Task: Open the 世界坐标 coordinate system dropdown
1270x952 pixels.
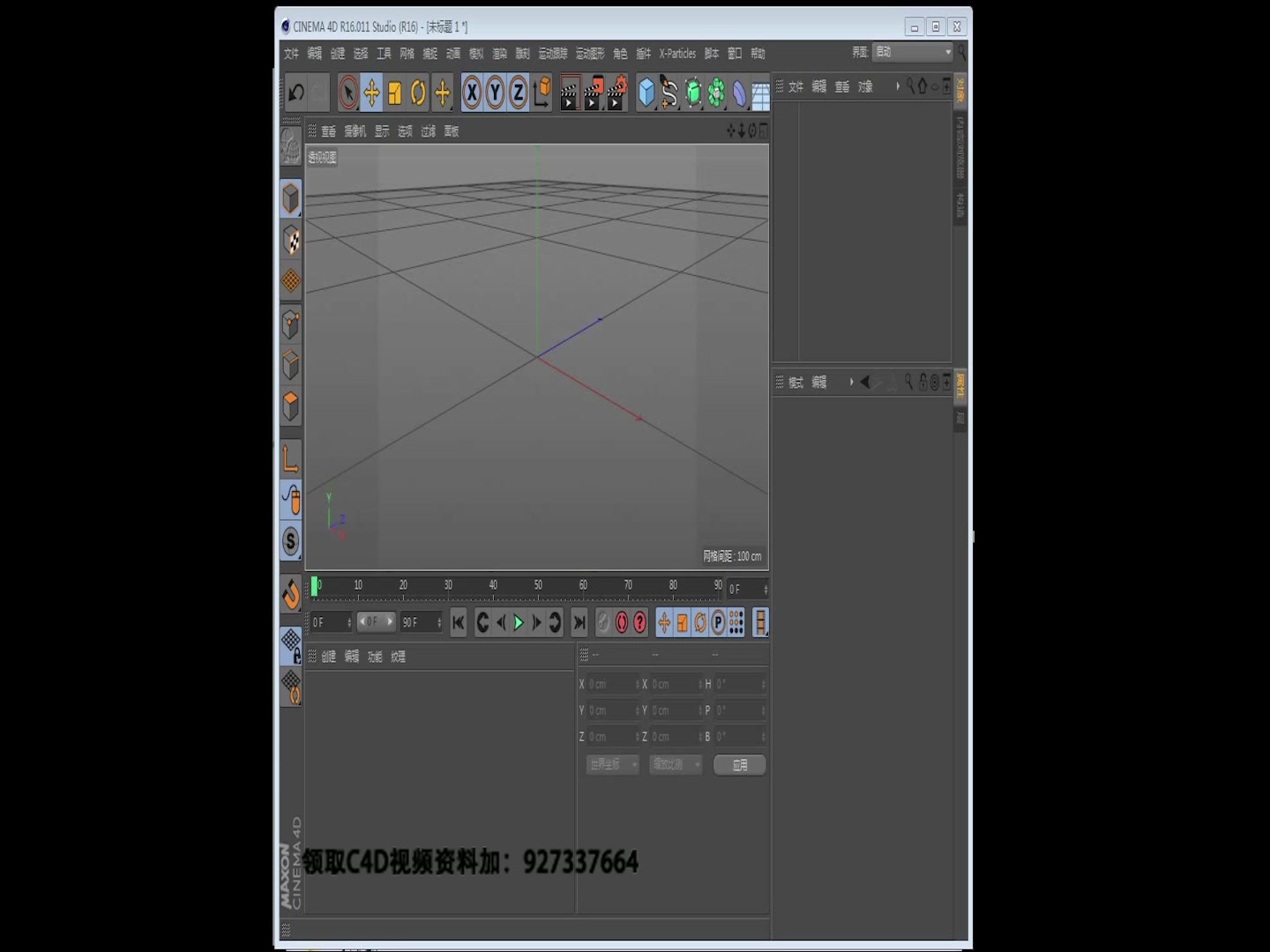Action: 611,765
